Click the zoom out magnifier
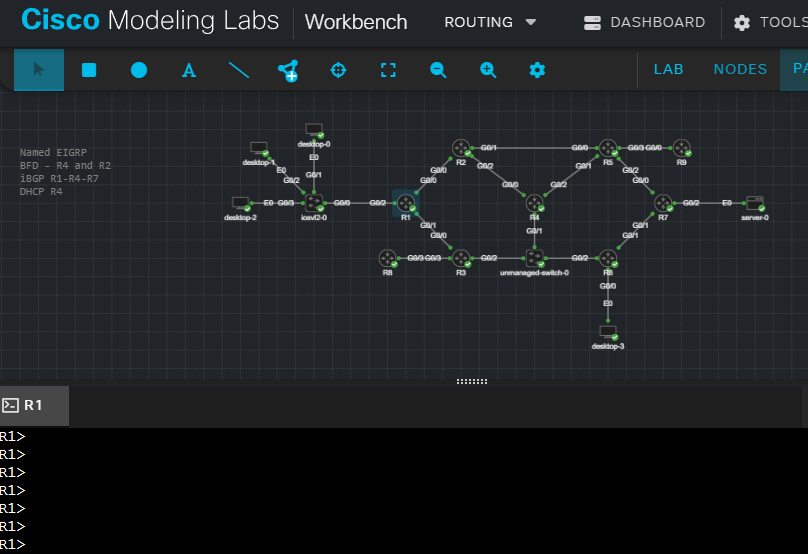808x554 pixels. point(438,70)
